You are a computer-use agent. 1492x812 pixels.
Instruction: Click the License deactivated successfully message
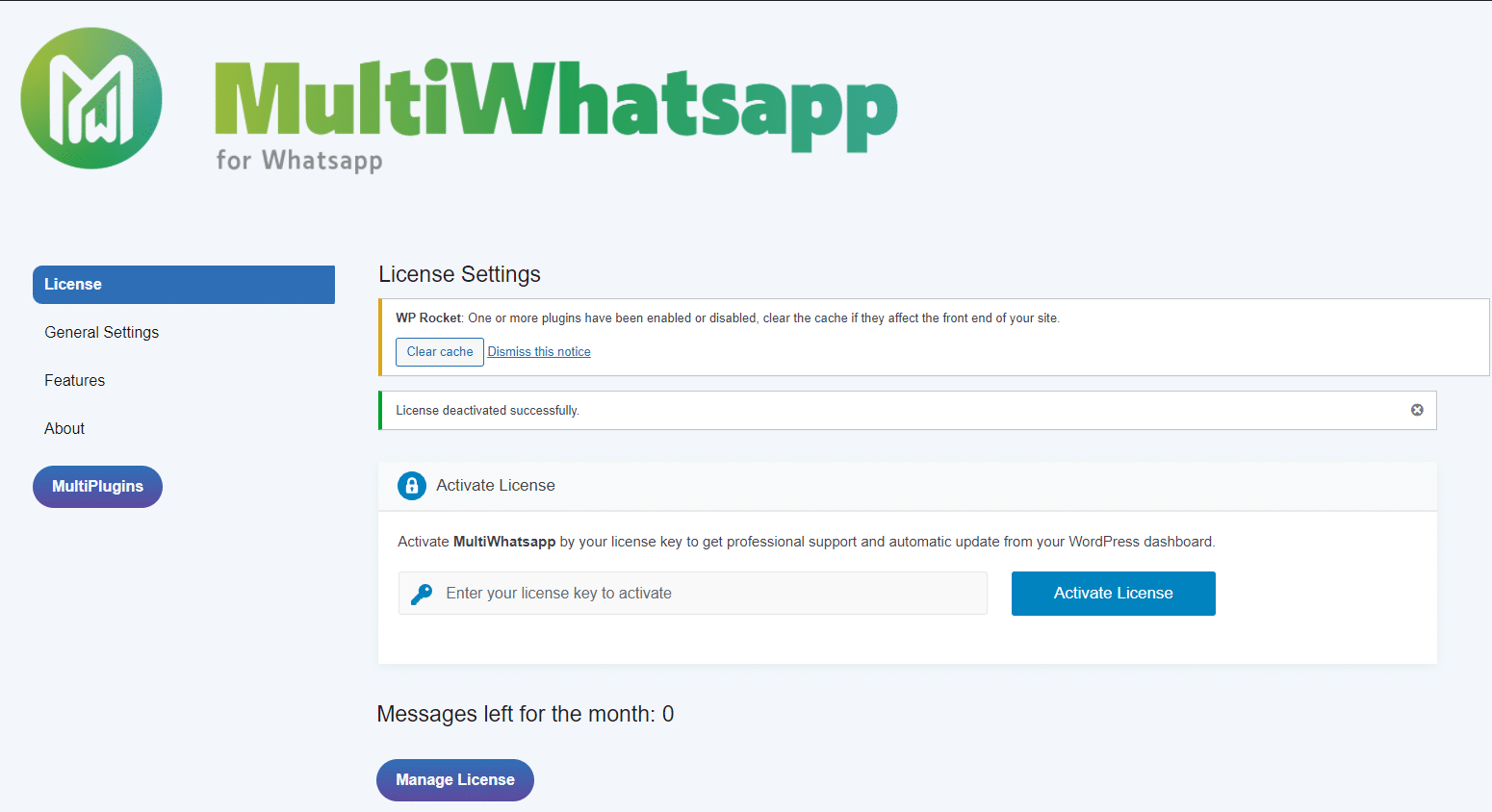[487, 410]
